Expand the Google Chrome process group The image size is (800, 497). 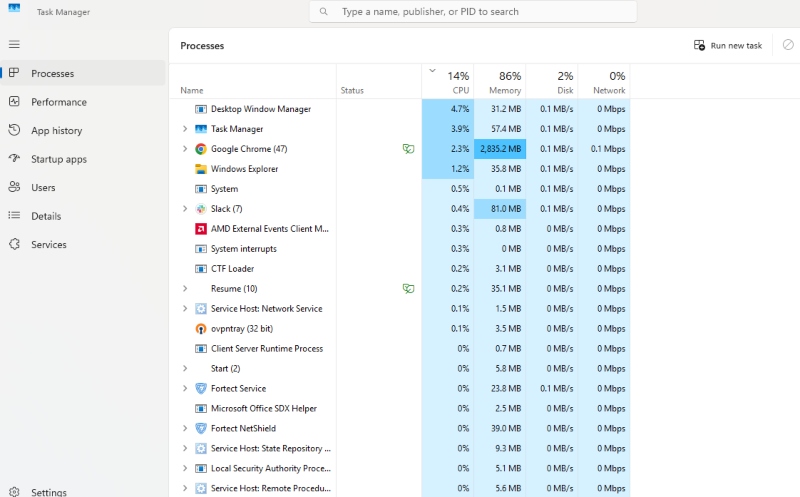tap(185, 149)
